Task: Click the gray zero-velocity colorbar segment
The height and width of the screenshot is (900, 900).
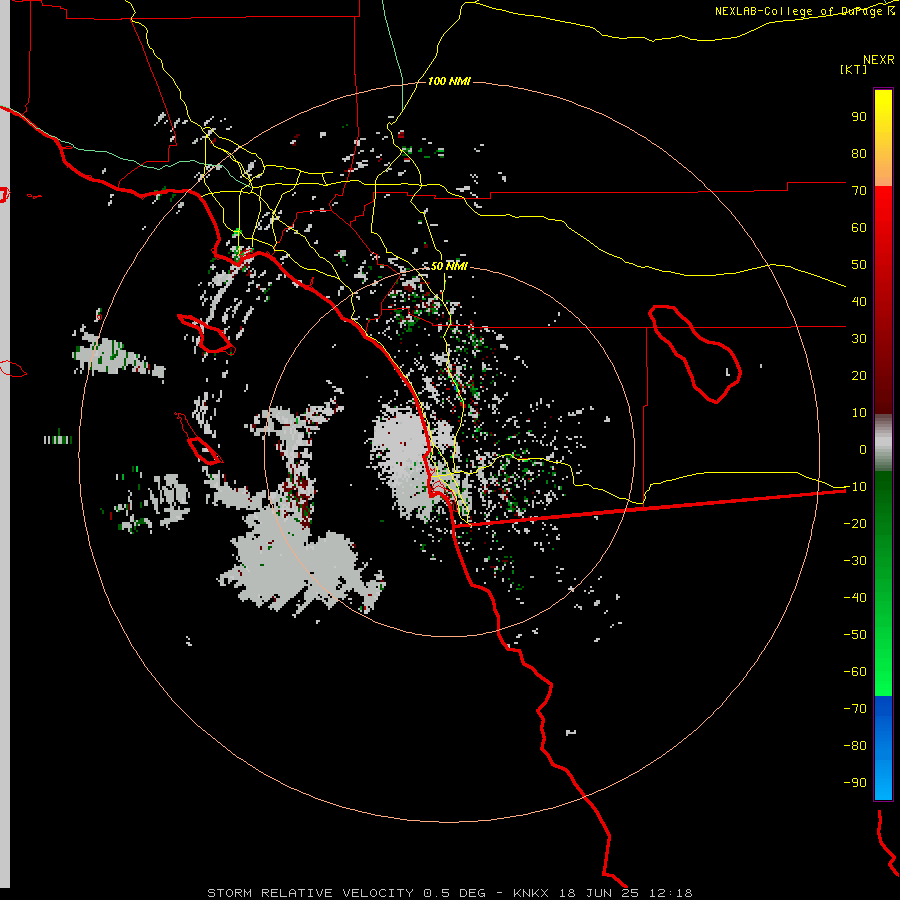Action: pyautogui.click(x=883, y=443)
